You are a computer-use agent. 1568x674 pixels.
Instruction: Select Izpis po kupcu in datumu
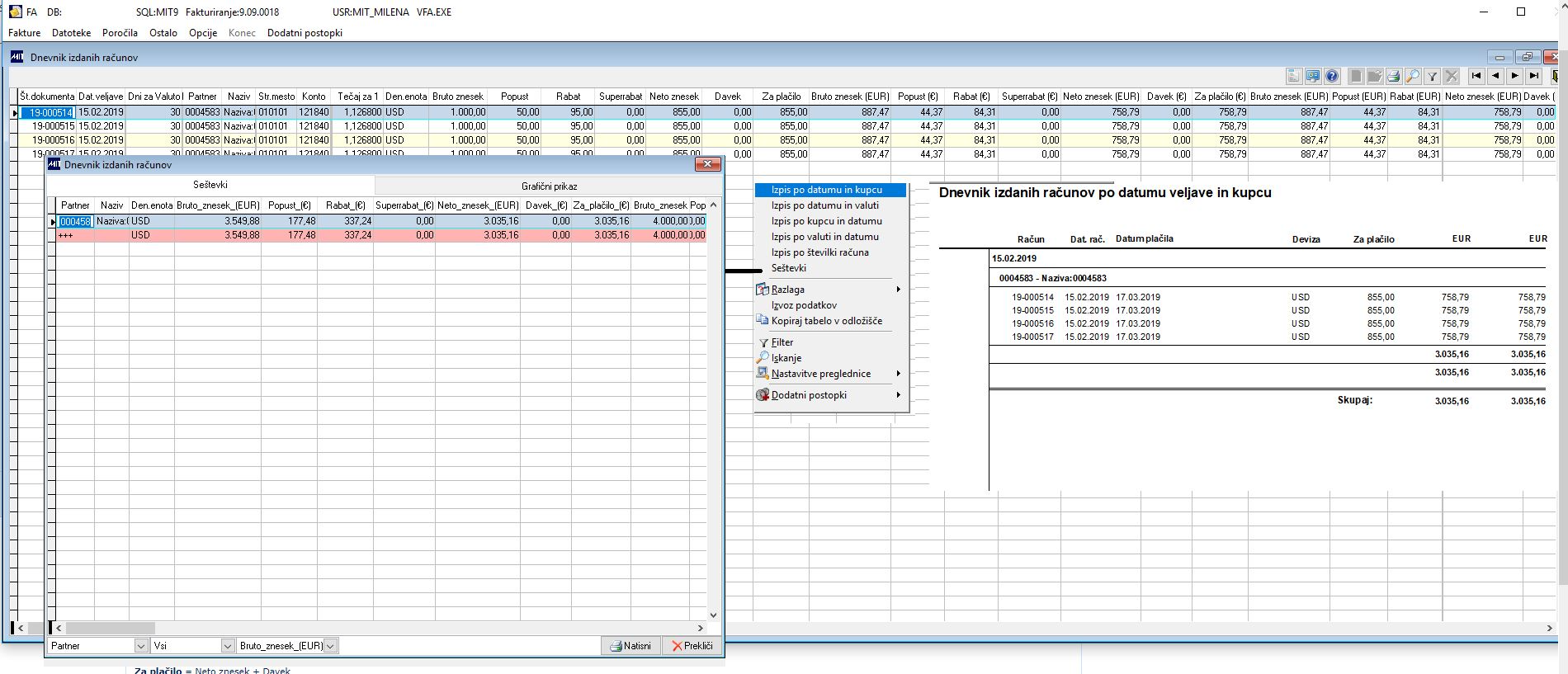pos(826,221)
